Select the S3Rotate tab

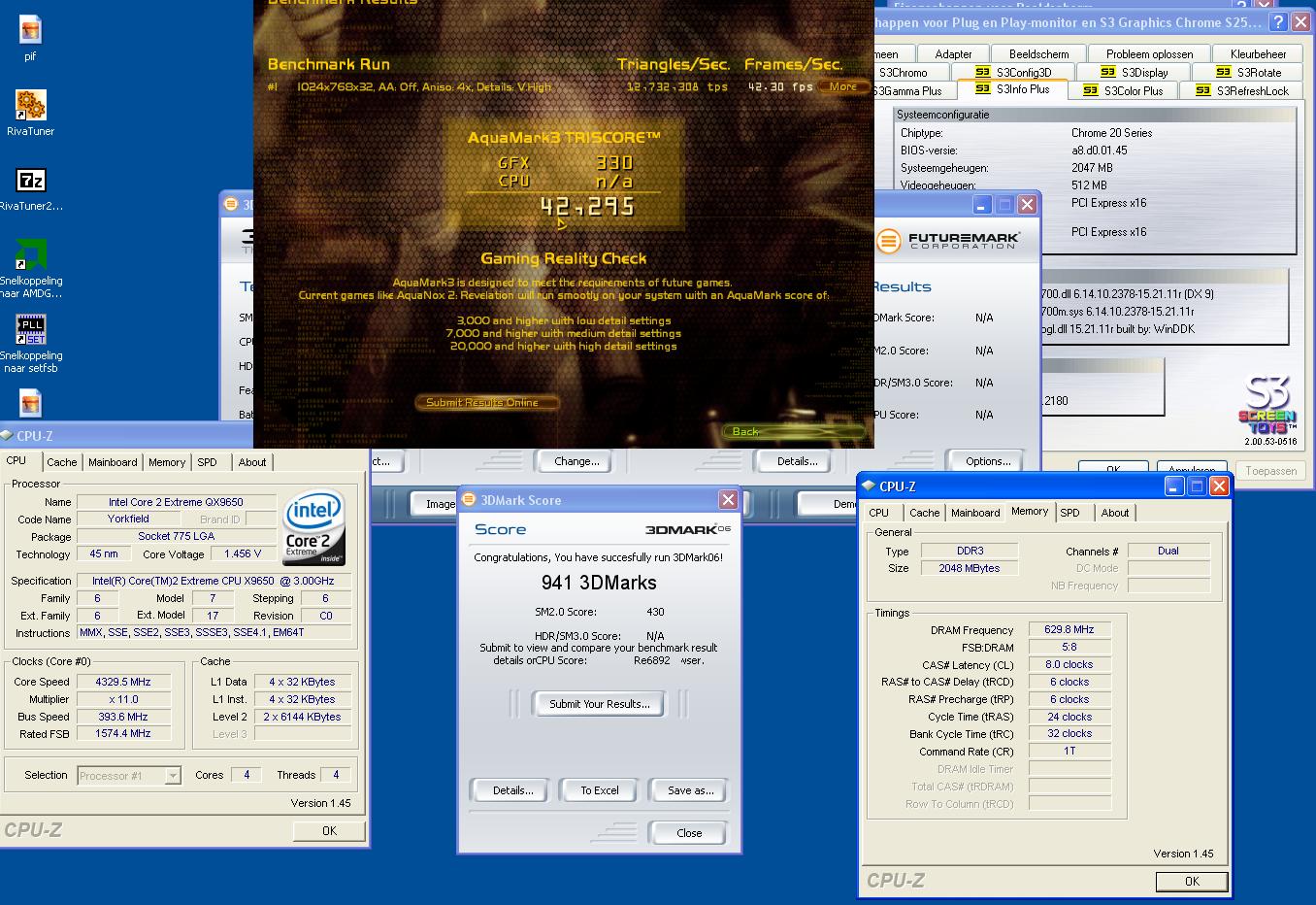point(1249,73)
